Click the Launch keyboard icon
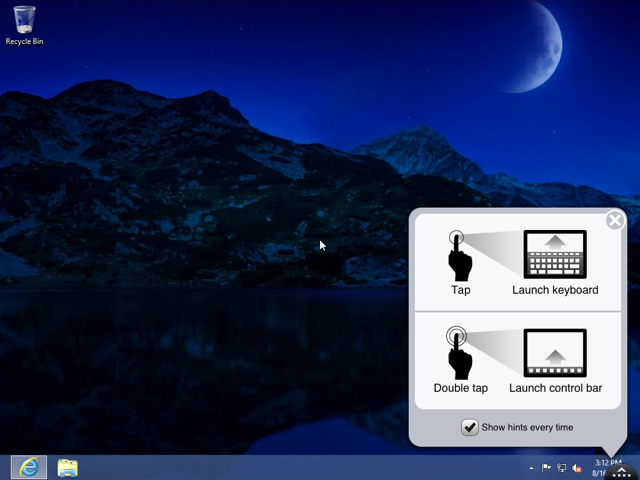The width and height of the screenshot is (640, 480). (555, 254)
